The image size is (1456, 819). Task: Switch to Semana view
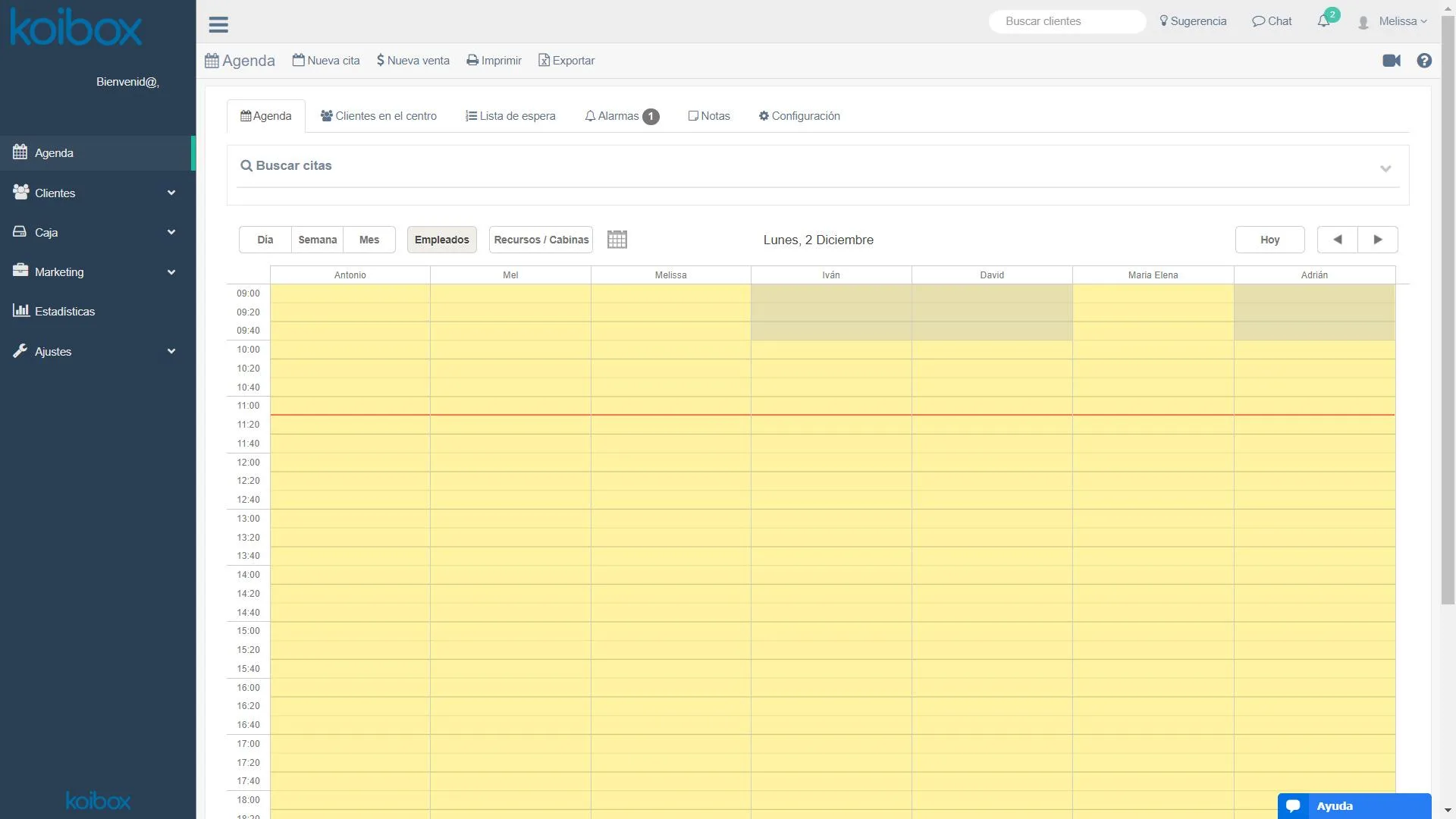pos(318,240)
